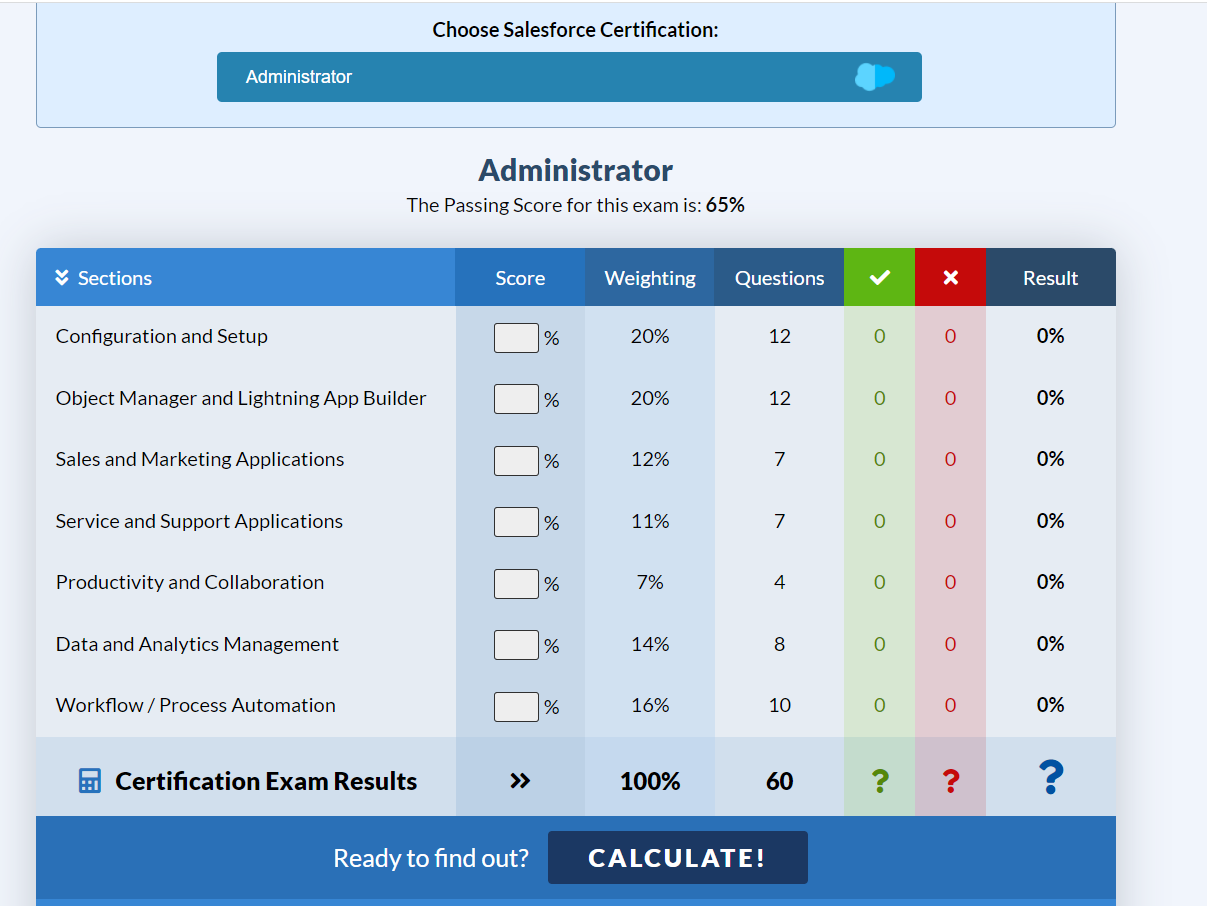Screen dimensions: 1207x906
Task: Click the 16% weighting for Workflow / Process Automation
Action: (x=650, y=705)
